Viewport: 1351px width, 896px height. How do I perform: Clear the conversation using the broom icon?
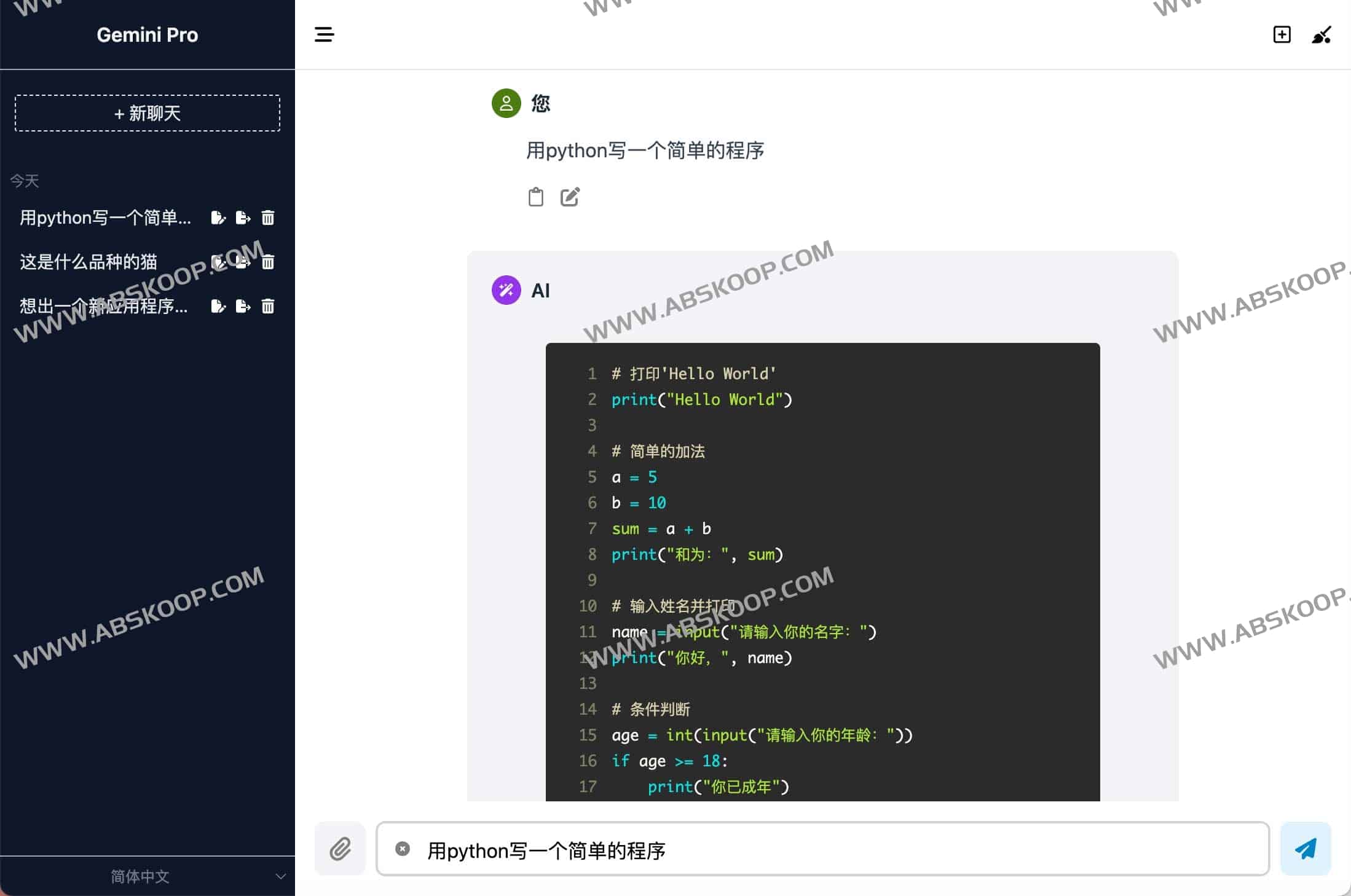(x=1321, y=35)
